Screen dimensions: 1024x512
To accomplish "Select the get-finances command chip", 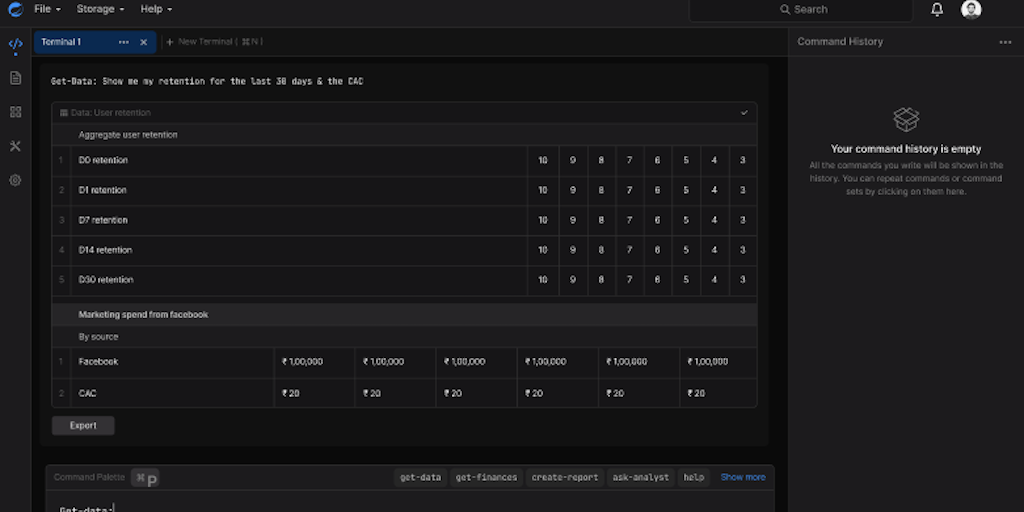I will pyautogui.click(x=486, y=477).
